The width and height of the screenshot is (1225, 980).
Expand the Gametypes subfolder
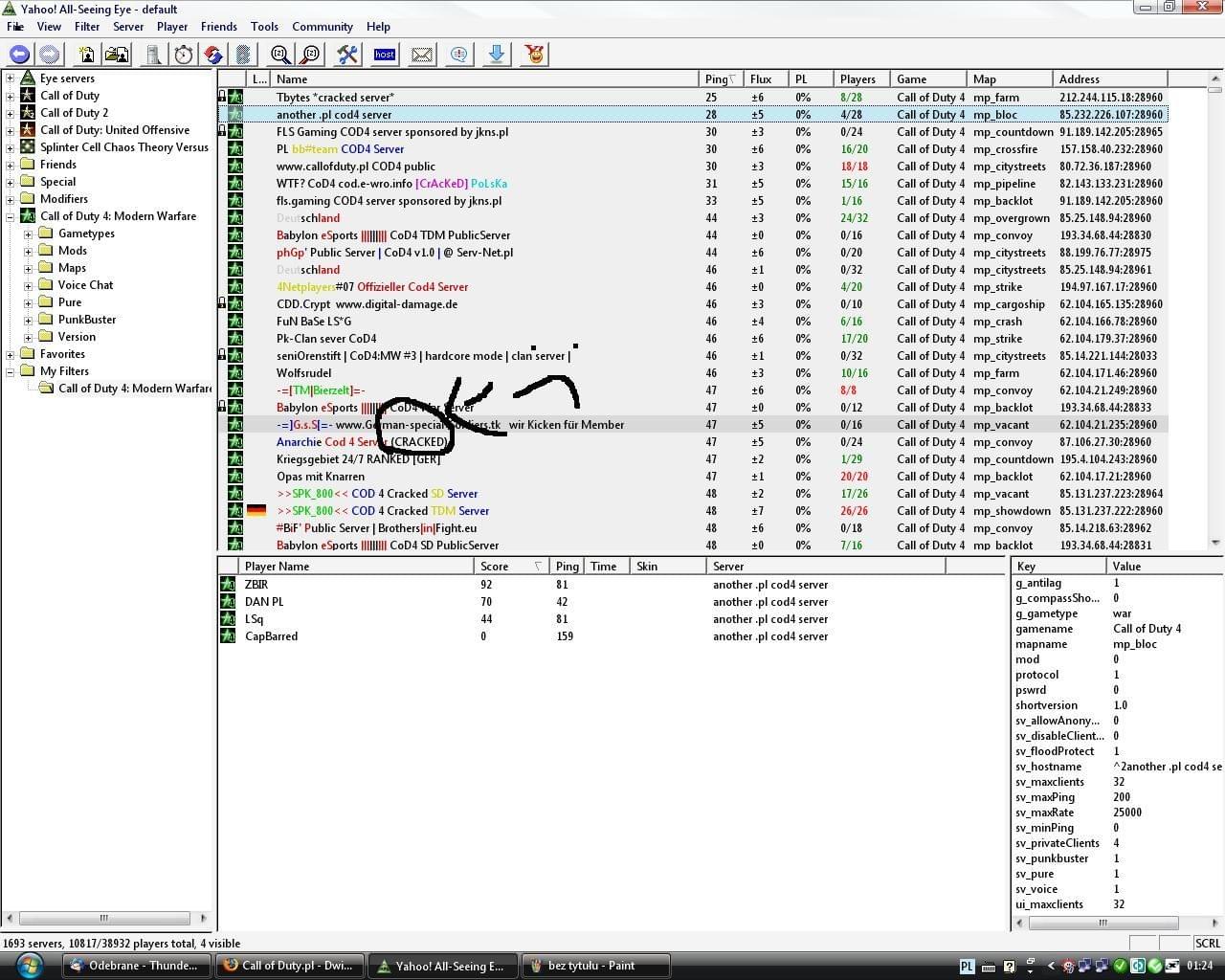point(28,234)
